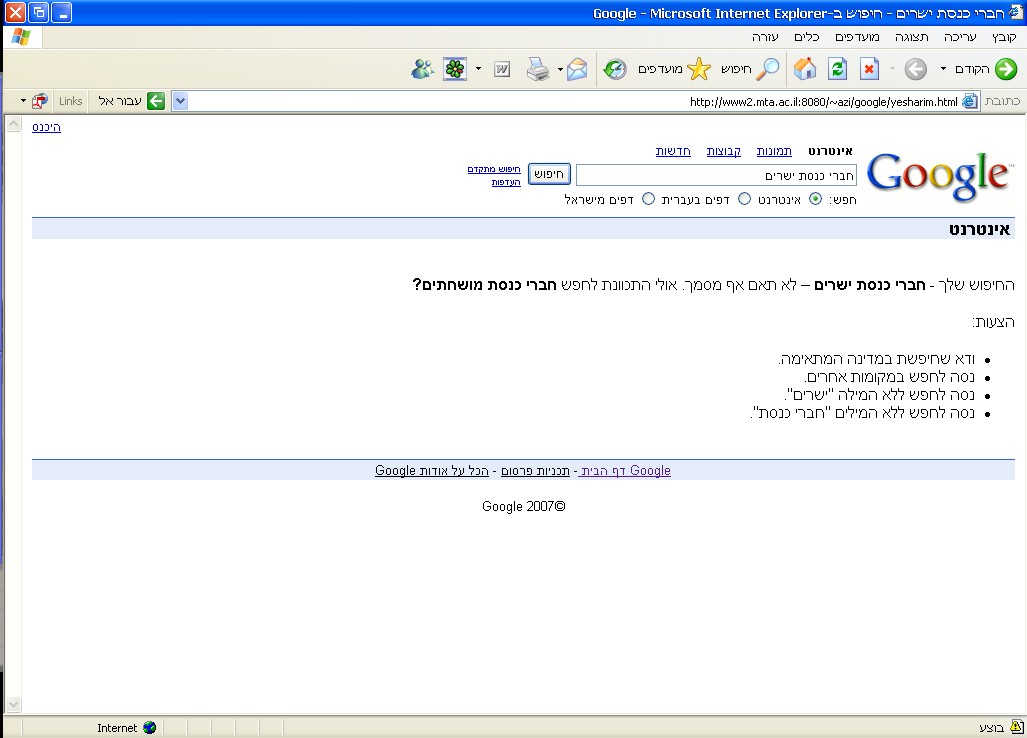The image size is (1027, 738).
Task: Click the green Go arrow button
Action: [x=156, y=101]
